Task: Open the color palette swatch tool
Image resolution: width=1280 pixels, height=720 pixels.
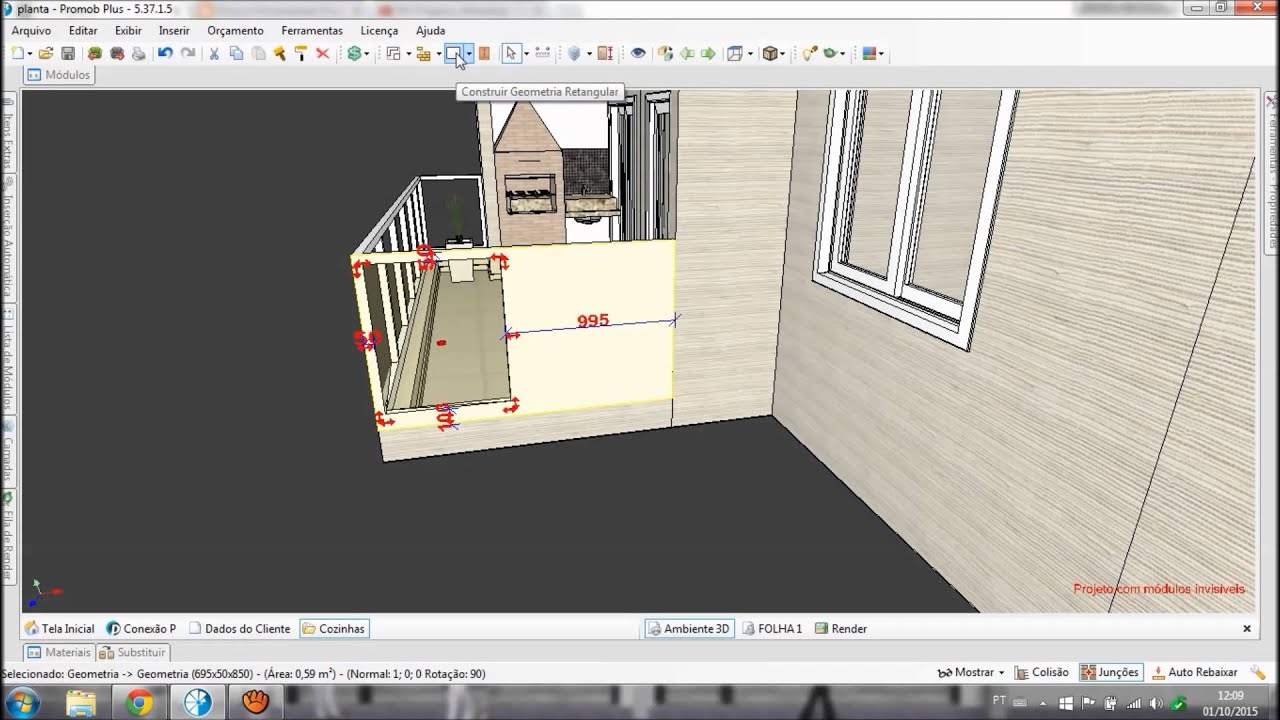Action: pyautogui.click(x=869, y=54)
